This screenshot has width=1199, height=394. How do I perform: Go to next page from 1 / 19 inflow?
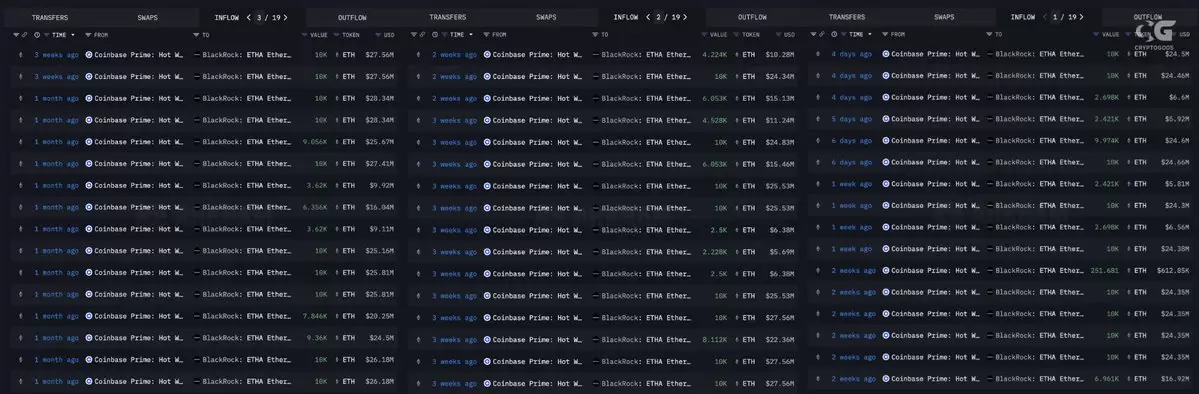pos(1081,17)
